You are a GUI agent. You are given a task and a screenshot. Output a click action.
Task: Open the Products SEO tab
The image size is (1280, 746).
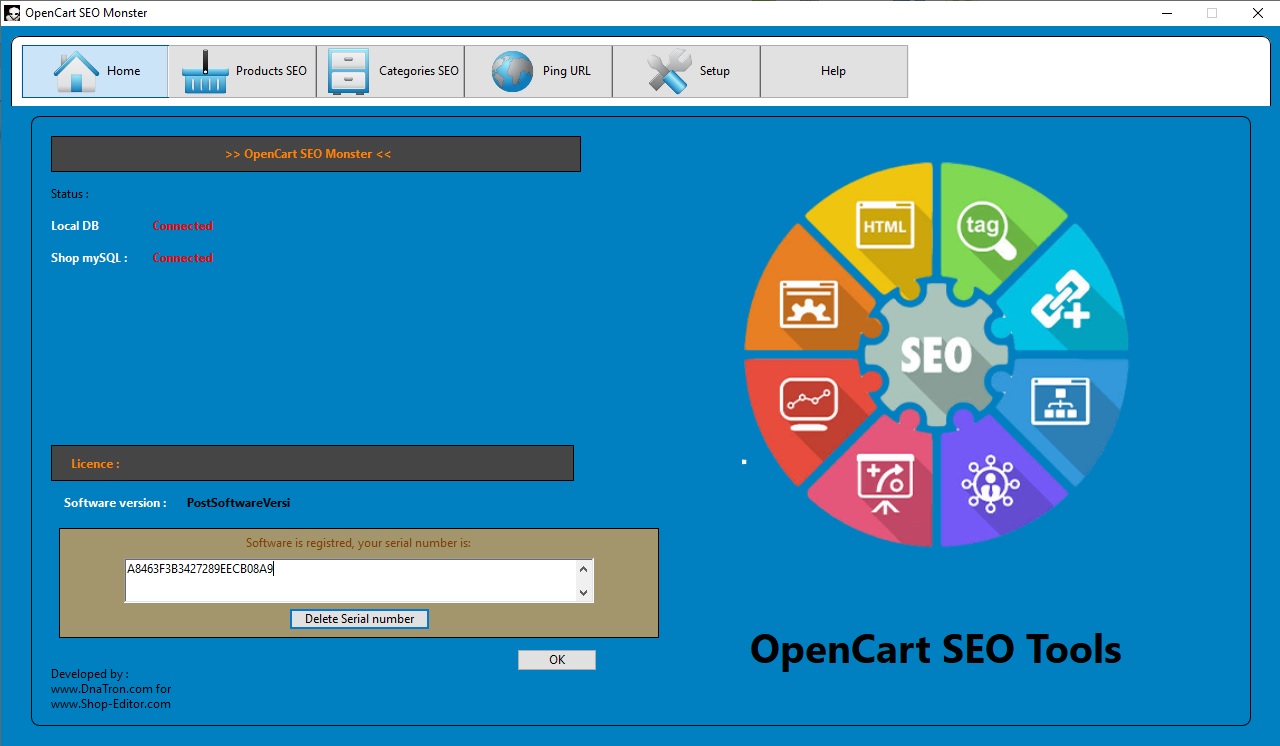coord(242,71)
